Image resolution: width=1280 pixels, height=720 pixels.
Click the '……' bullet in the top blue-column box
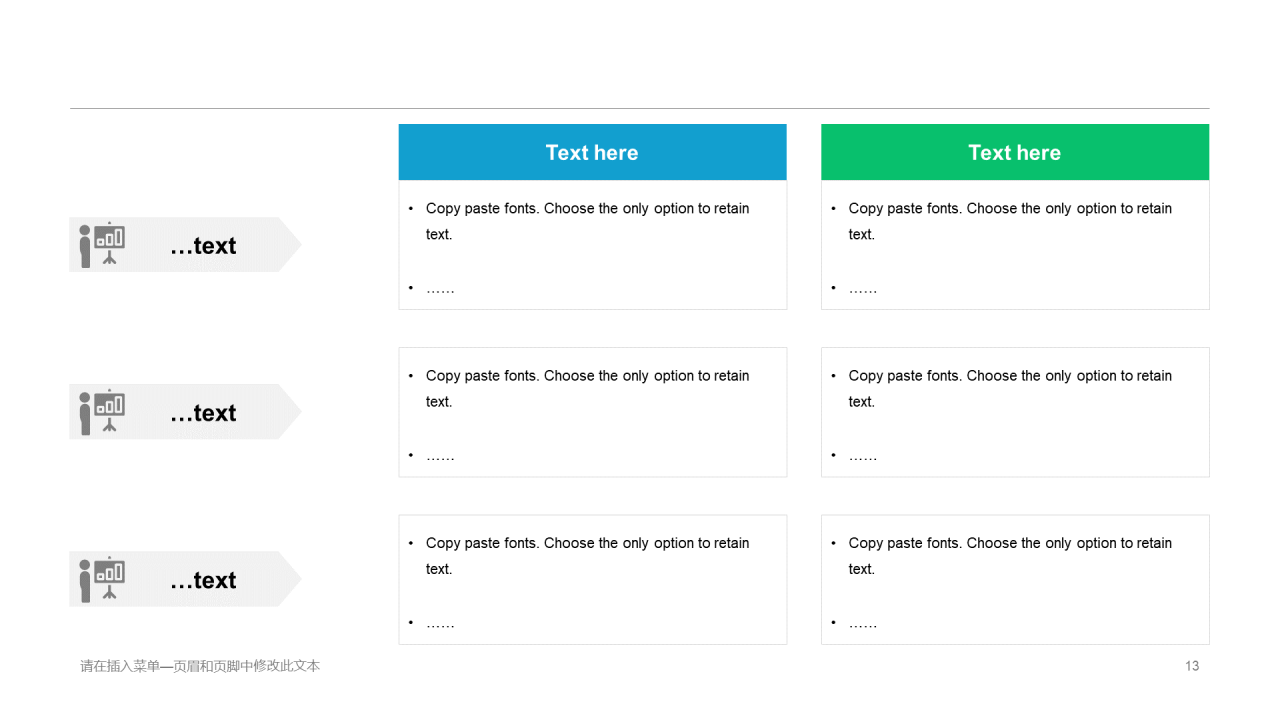tap(440, 289)
